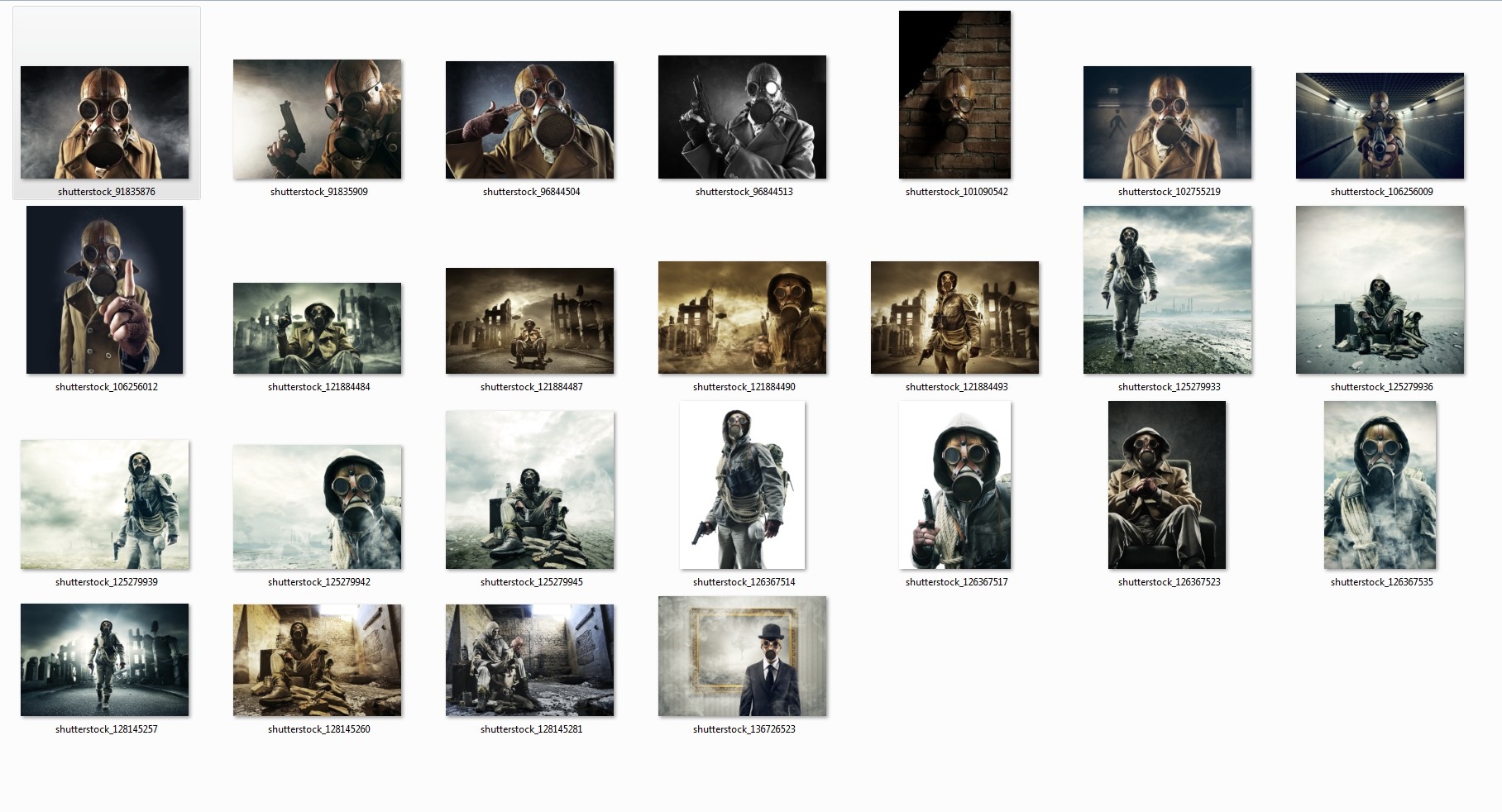The image size is (1502, 812).
Task: Click file name shutterstock_121884487
Action: coord(532,387)
